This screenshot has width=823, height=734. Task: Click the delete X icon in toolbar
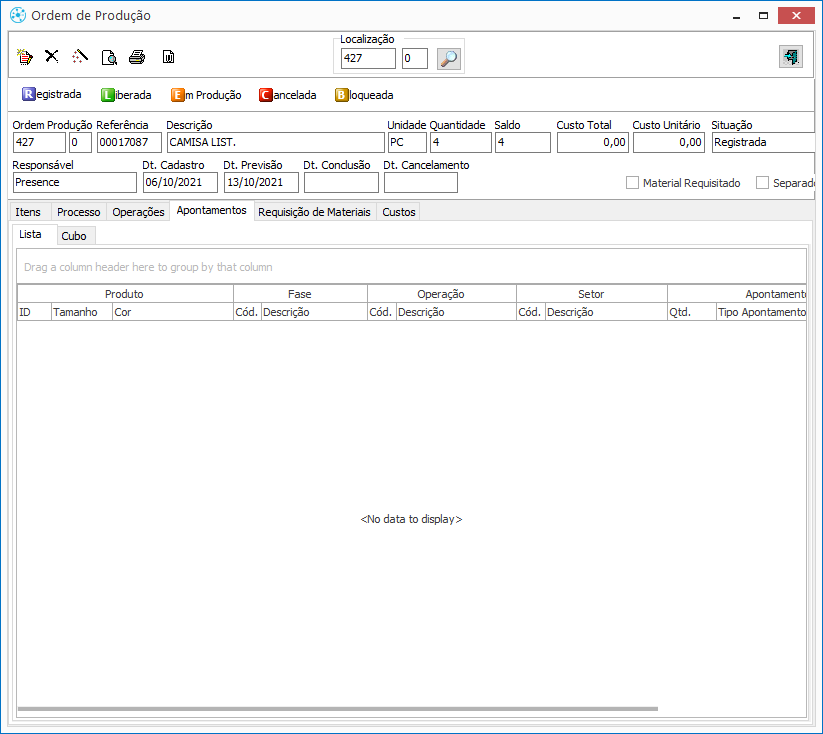click(51, 56)
